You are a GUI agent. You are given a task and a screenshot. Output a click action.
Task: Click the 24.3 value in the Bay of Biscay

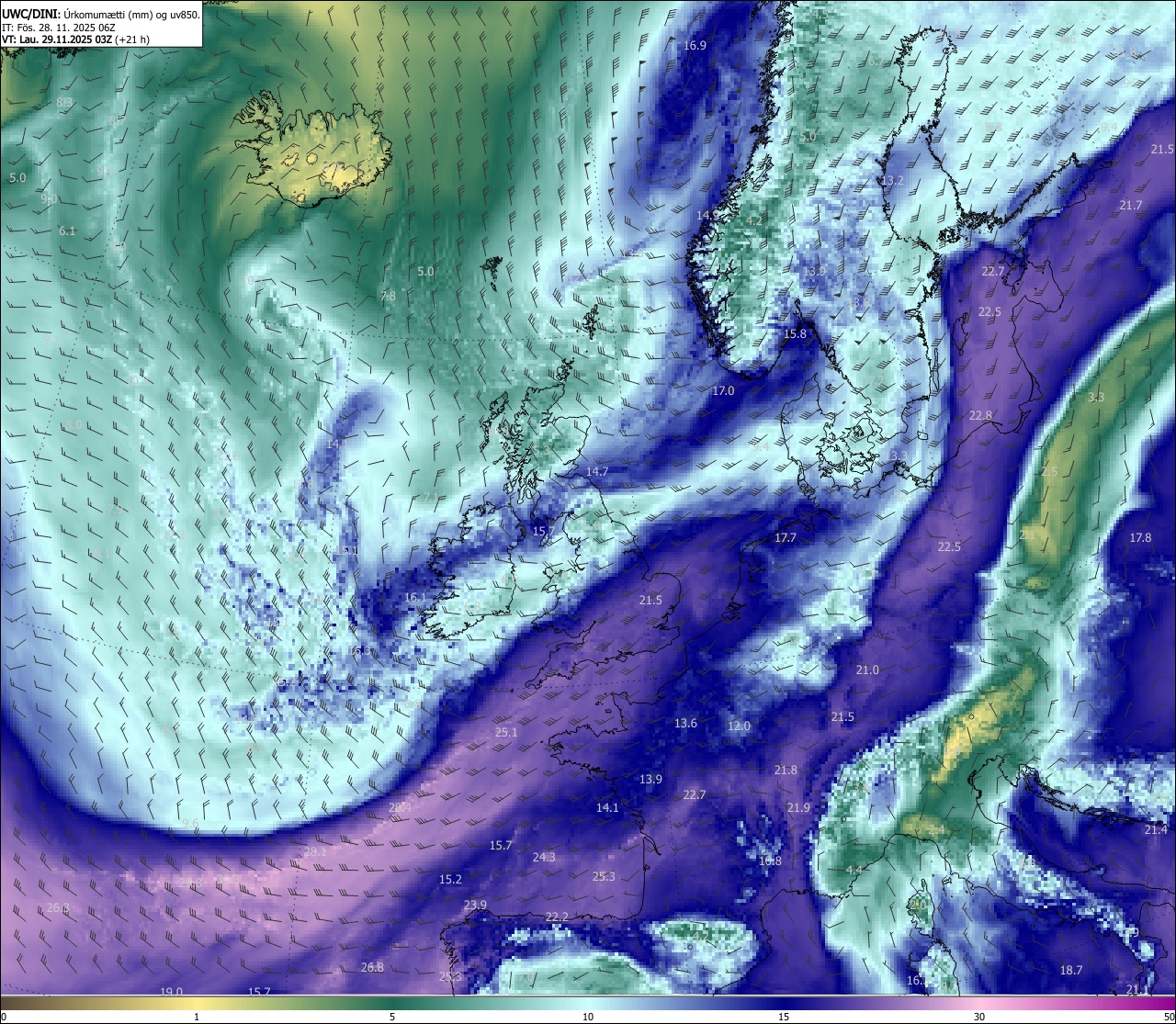(544, 858)
